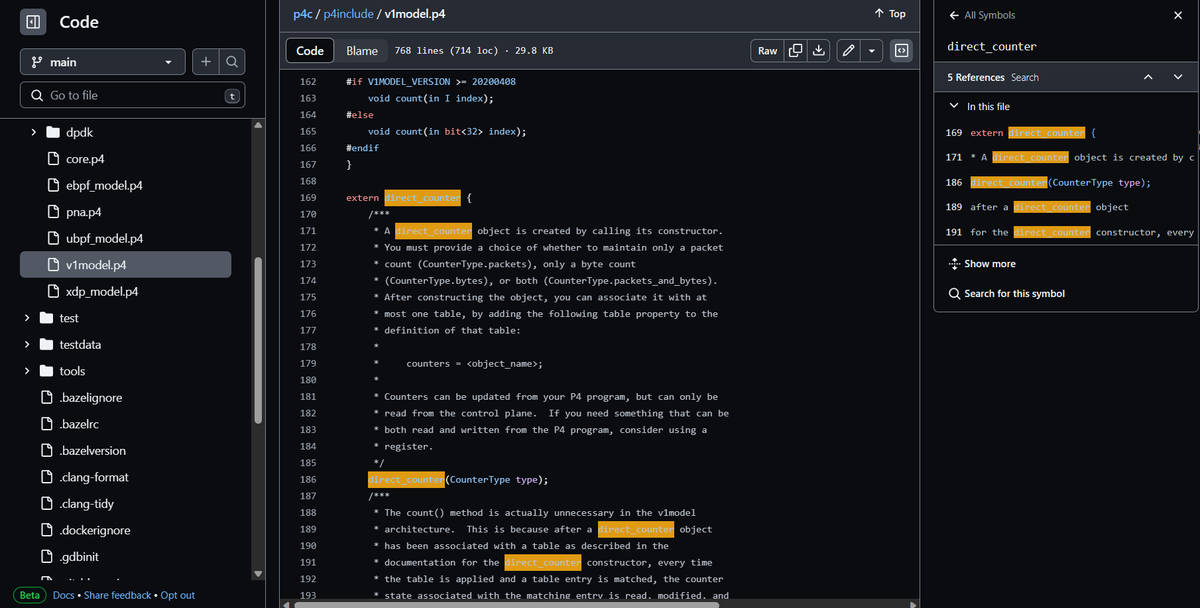Click the p4include breadcrumb link
Image resolution: width=1200 pixels, height=608 pixels.
pos(347,14)
